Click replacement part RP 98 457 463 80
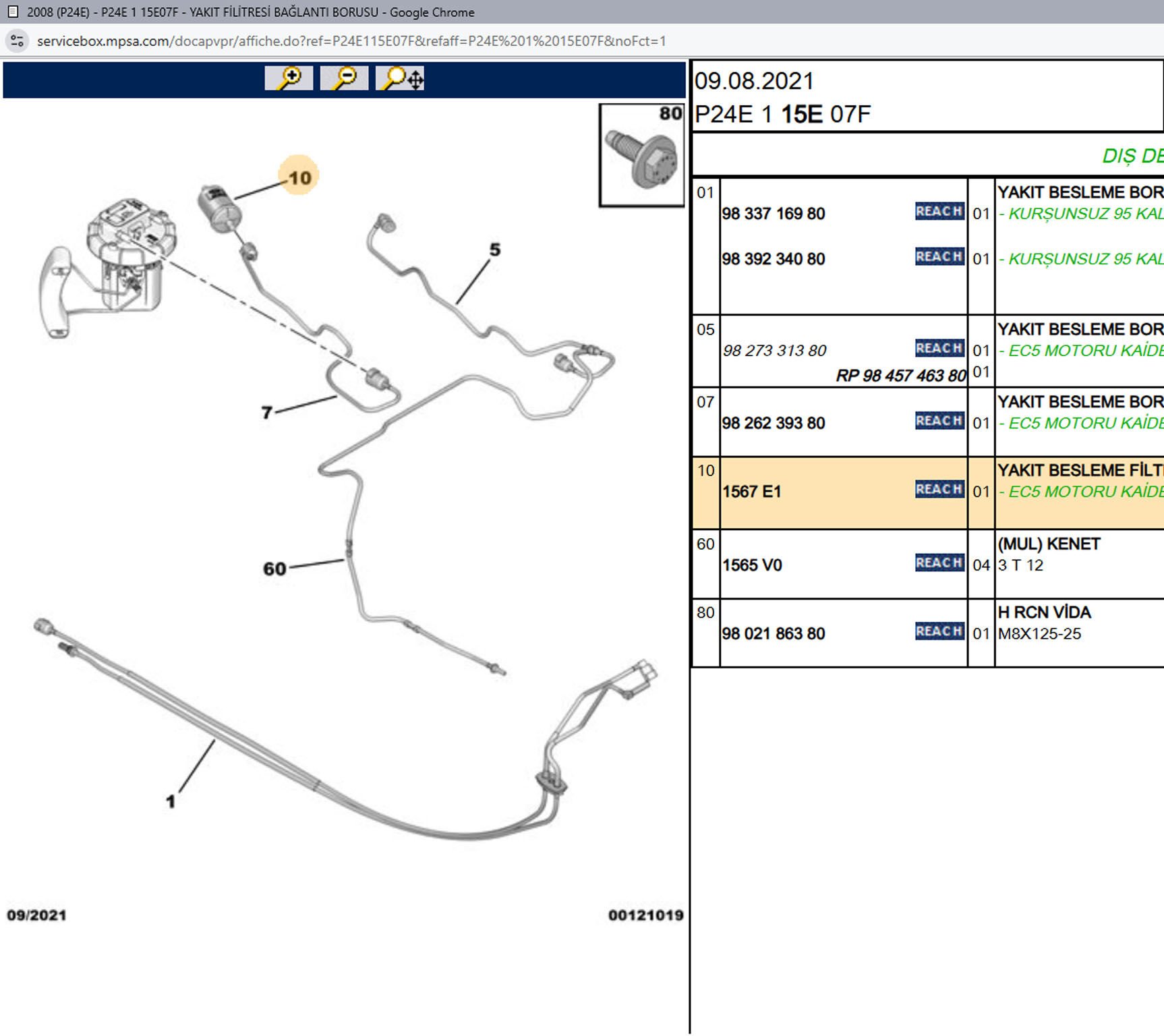Viewport: 1164px width, 1036px height. (900, 376)
